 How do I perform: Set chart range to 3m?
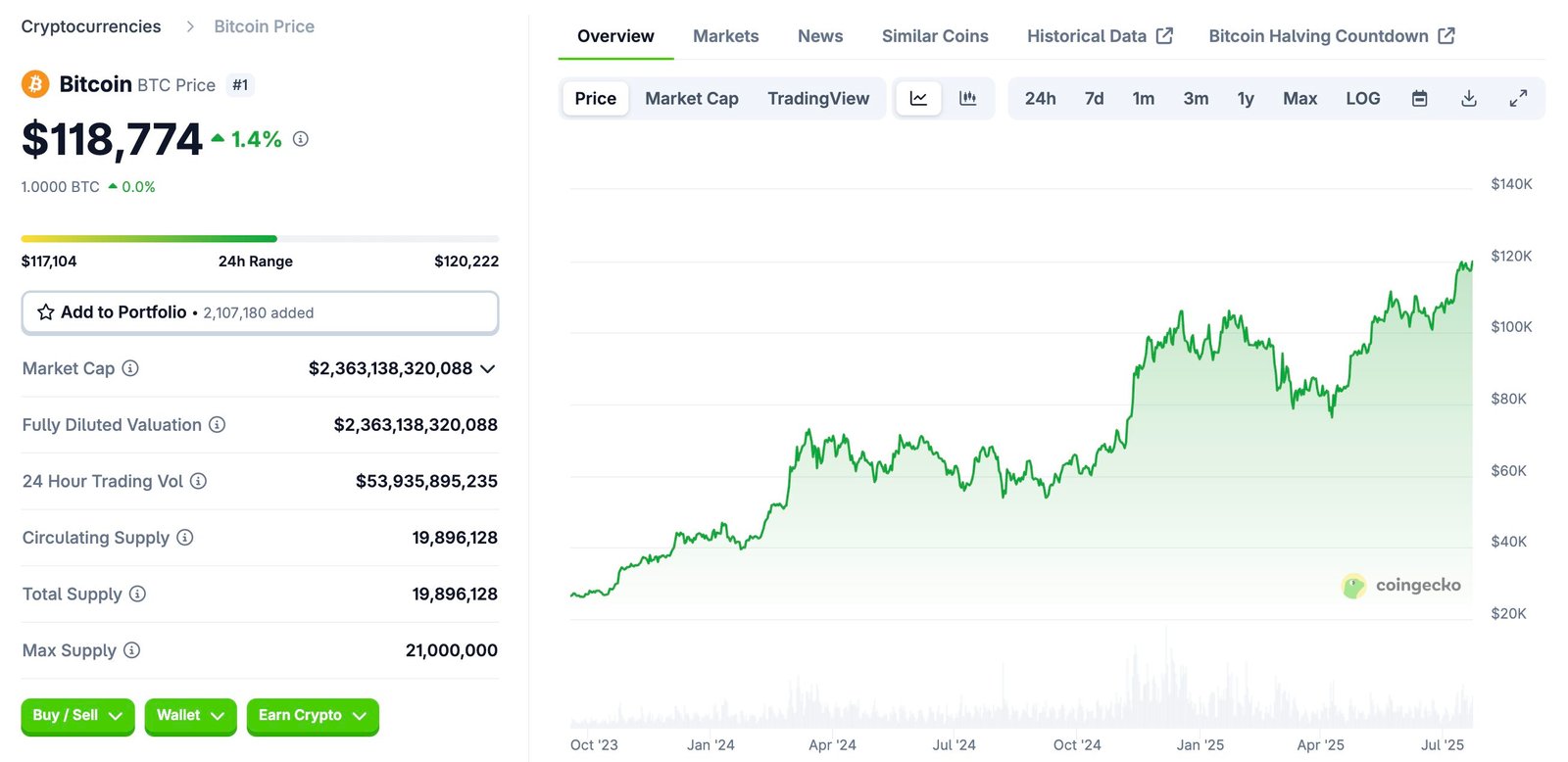[x=1196, y=98]
